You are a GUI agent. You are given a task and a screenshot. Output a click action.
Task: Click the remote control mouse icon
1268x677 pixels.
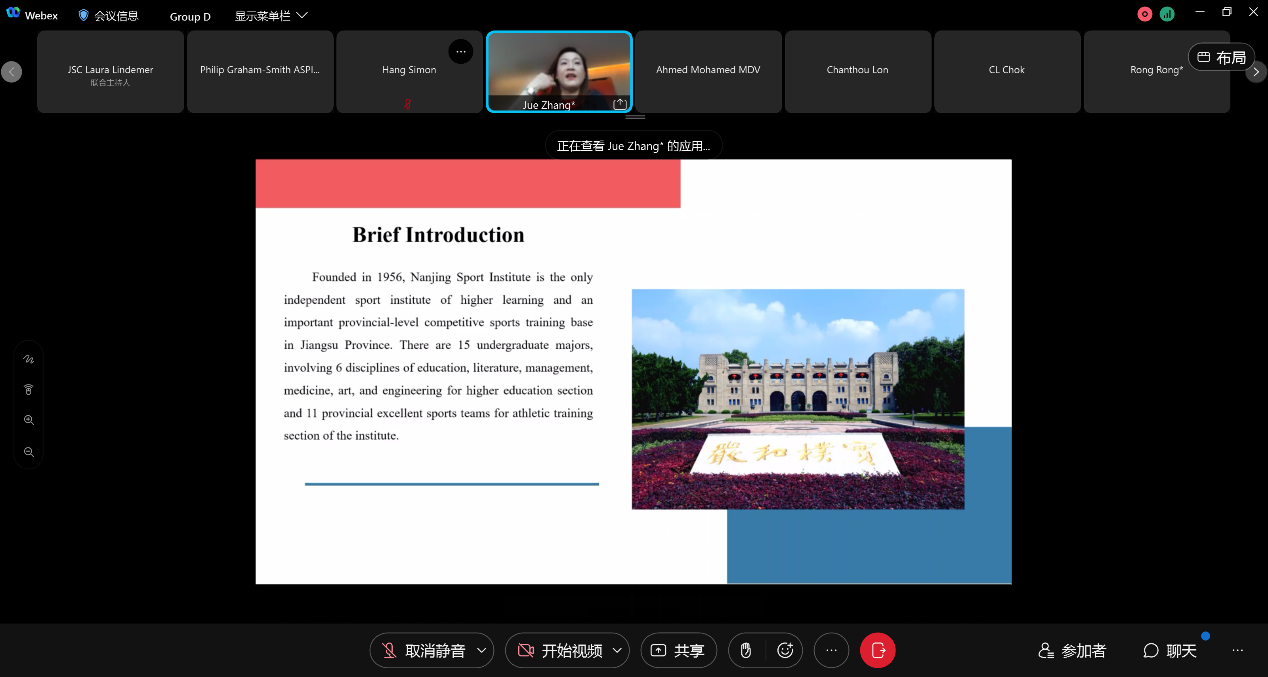click(29, 390)
